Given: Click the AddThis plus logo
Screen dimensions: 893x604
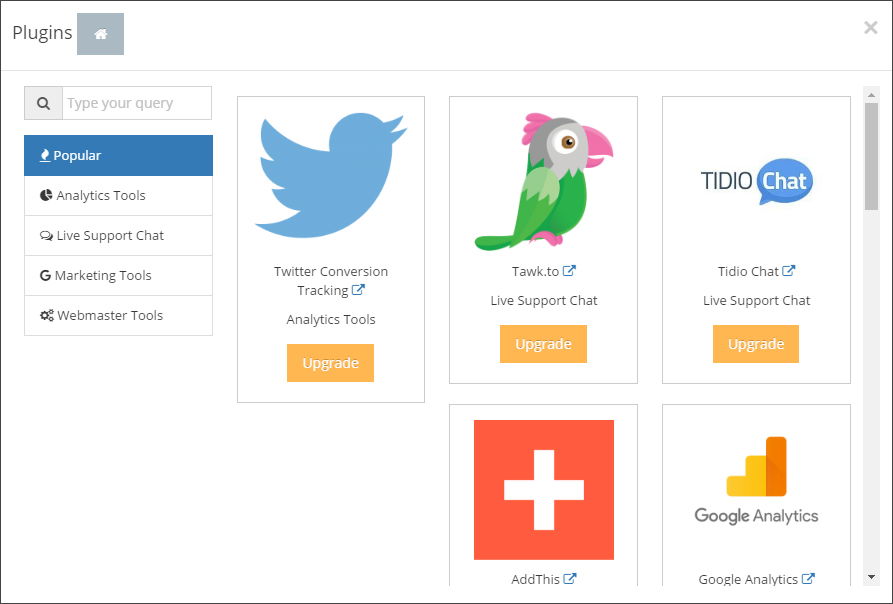Looking at the screenshot, I should [544, 490].
